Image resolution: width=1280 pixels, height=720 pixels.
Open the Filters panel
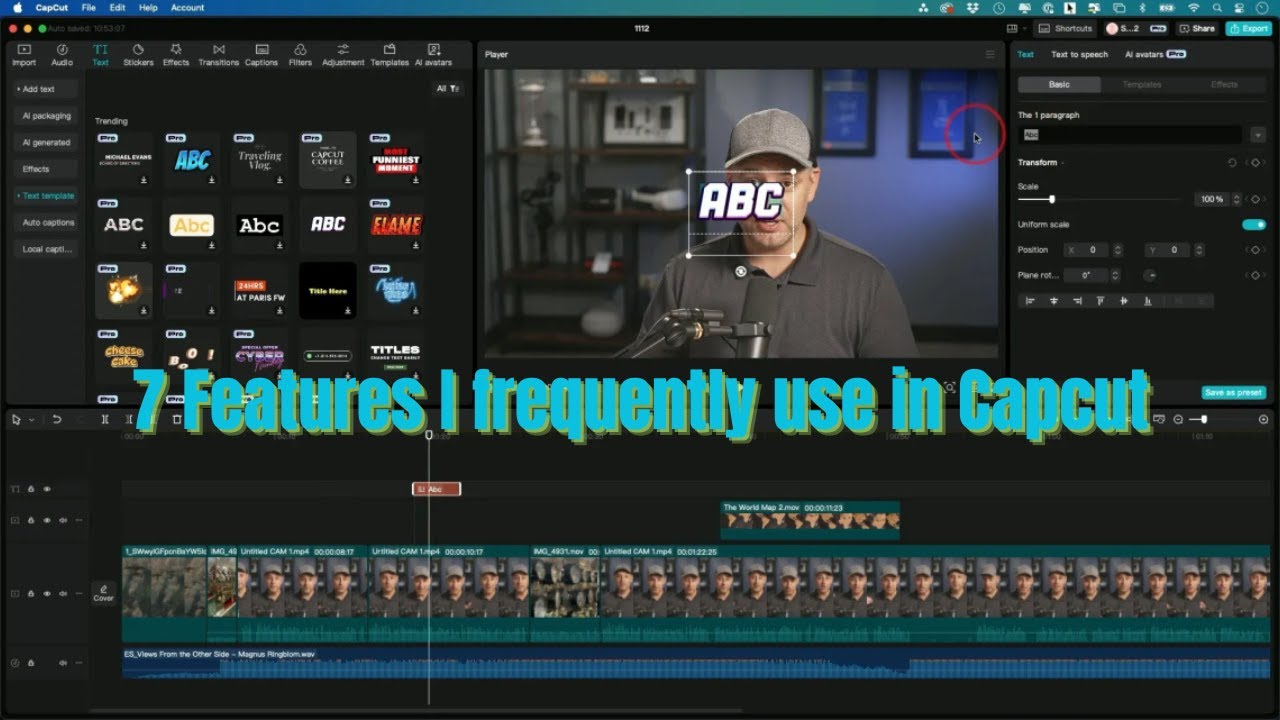300,55
